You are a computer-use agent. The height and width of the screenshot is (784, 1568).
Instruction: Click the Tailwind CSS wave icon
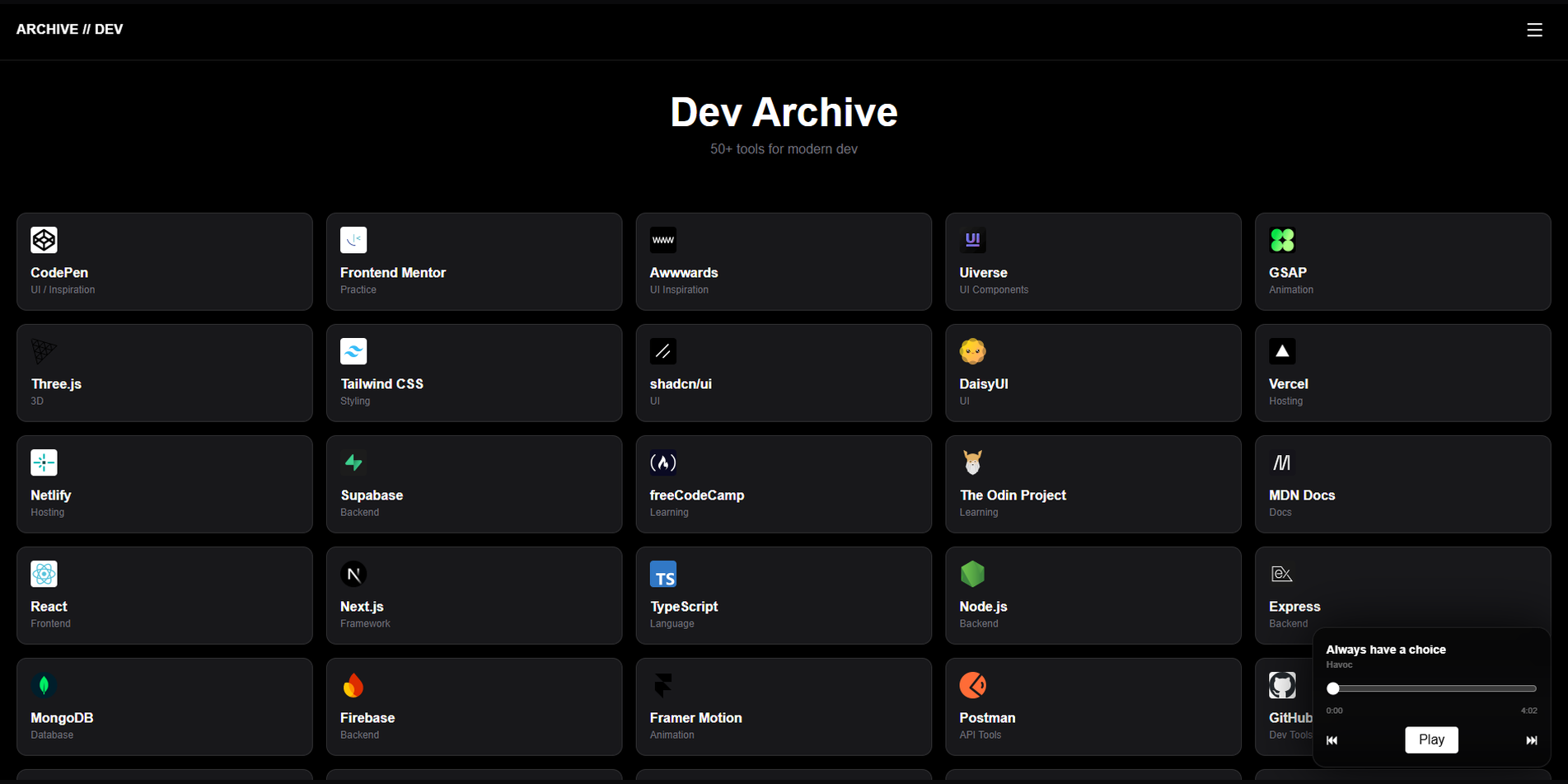(353, 351)
